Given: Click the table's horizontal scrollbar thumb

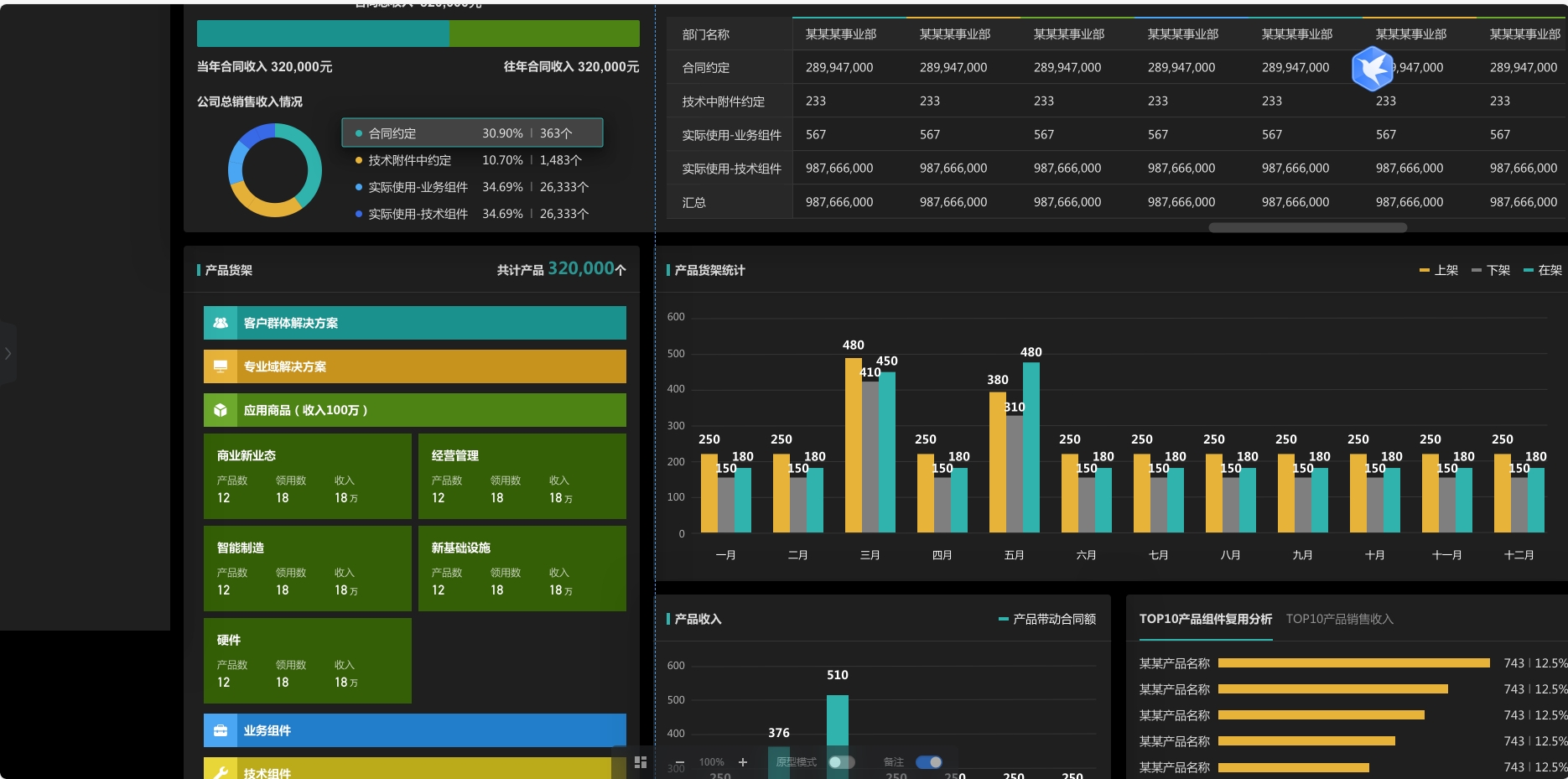Looking at the screenshot, I should (x=1308, y=227).
